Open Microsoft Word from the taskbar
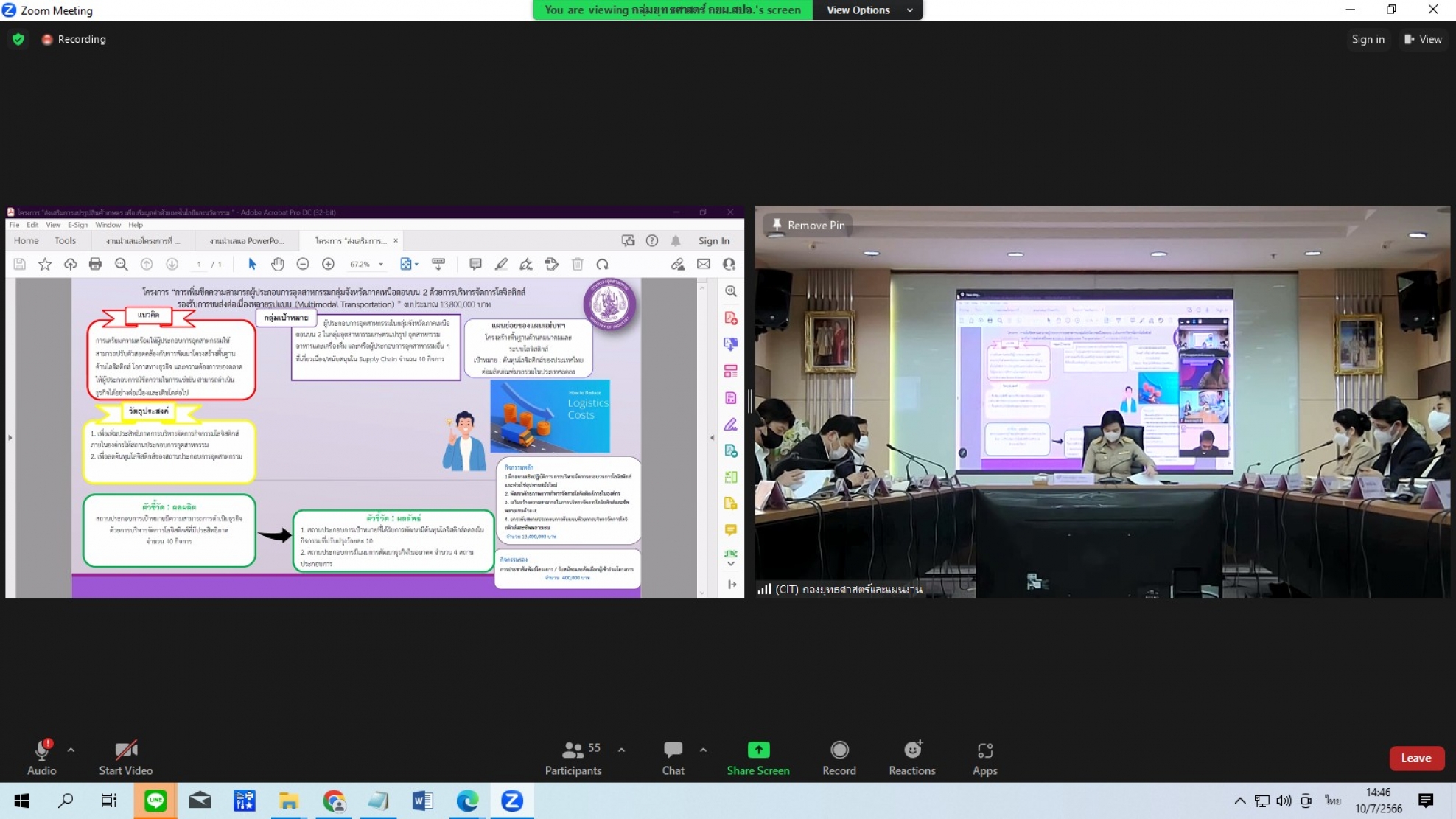 (x=423, y=801)
